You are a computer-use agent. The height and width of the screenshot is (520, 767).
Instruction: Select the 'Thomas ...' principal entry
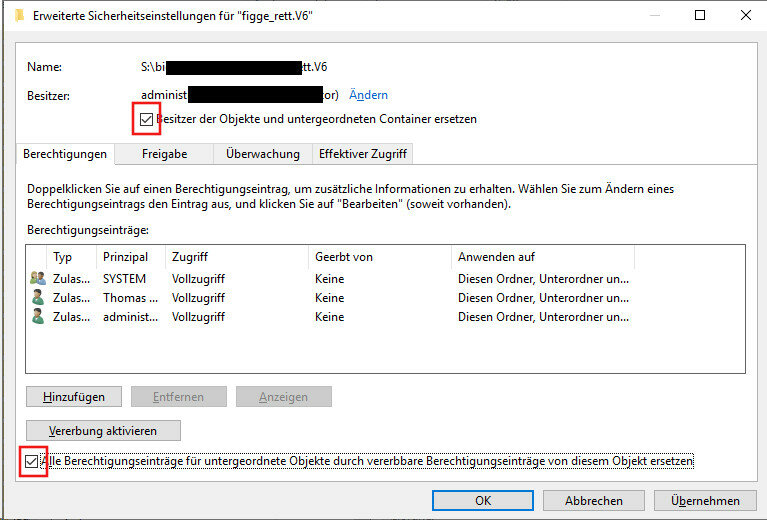click(130, 298)
